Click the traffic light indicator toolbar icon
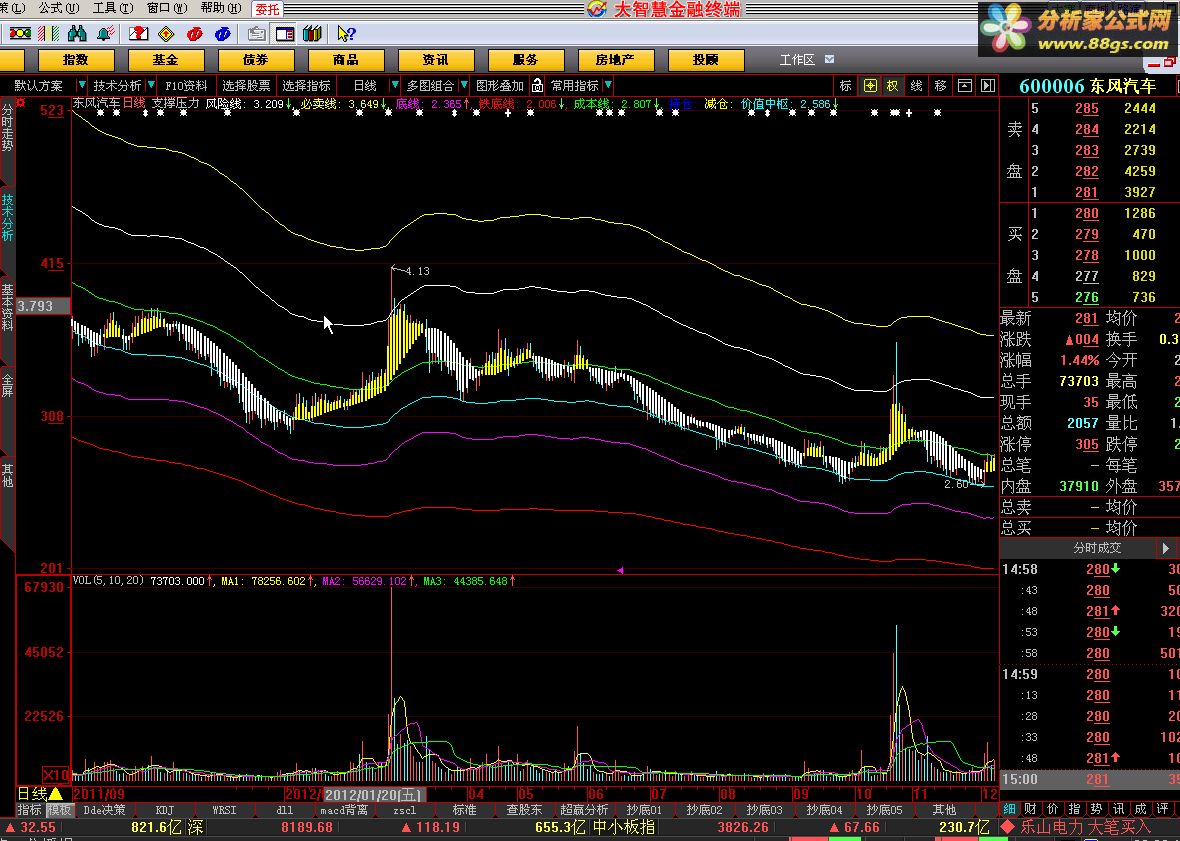This screenshot has height=841, width=1180. 20,34
